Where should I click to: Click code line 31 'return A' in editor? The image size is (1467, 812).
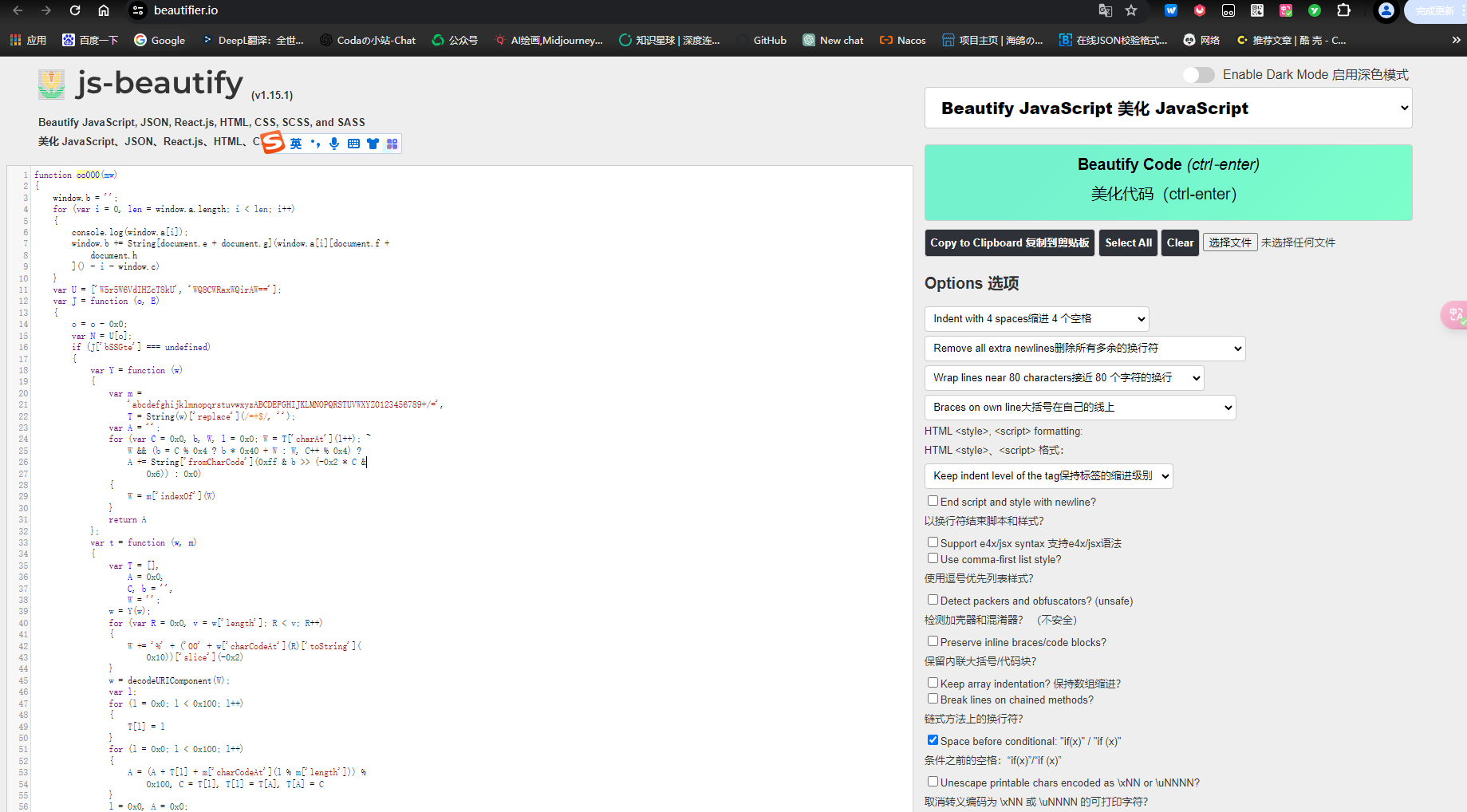(x=128, y=519)
